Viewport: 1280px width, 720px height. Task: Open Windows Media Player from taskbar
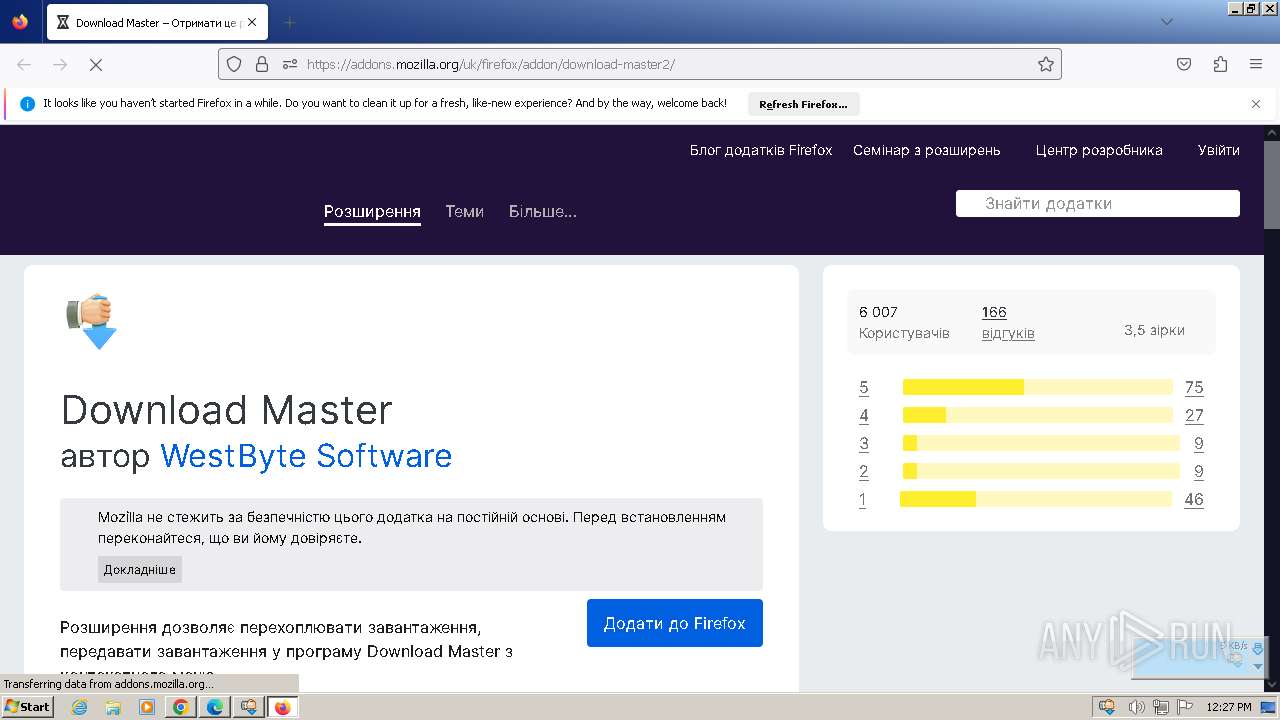tap(147, 707)
